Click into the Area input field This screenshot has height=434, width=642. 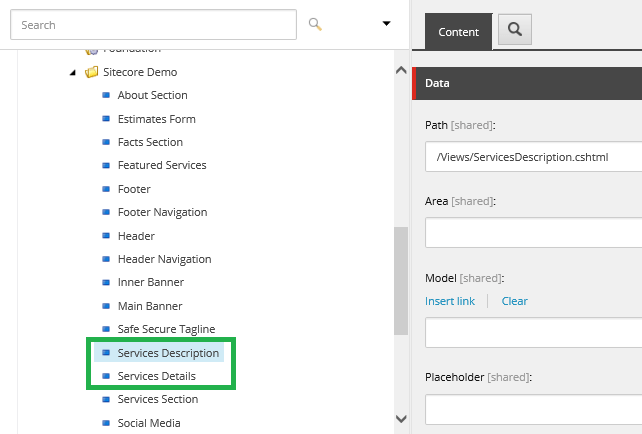click(x=533, y=233)
